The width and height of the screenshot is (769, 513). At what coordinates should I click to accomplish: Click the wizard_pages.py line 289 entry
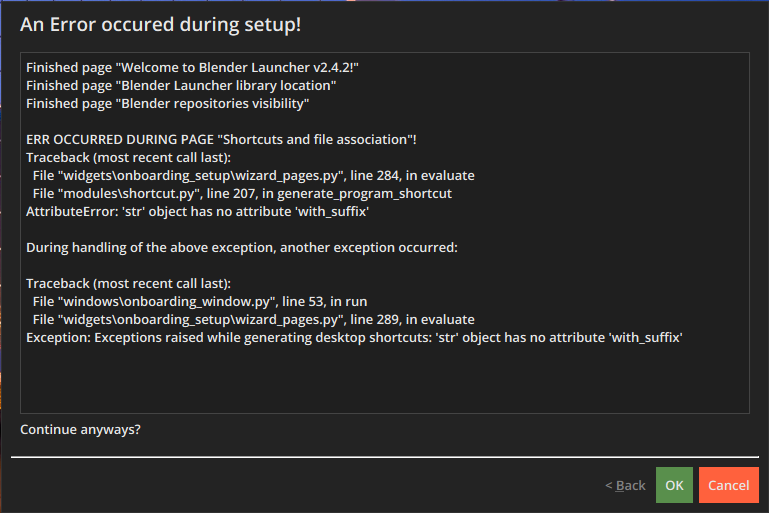(x=254, y=320)
